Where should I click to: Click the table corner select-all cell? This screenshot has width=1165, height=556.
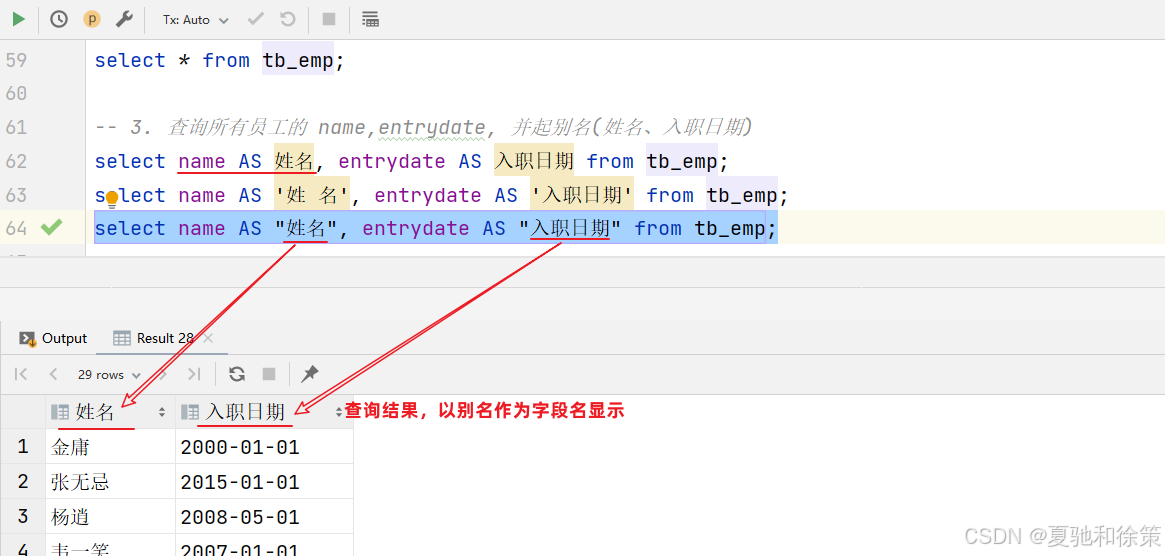coord(22,412)
